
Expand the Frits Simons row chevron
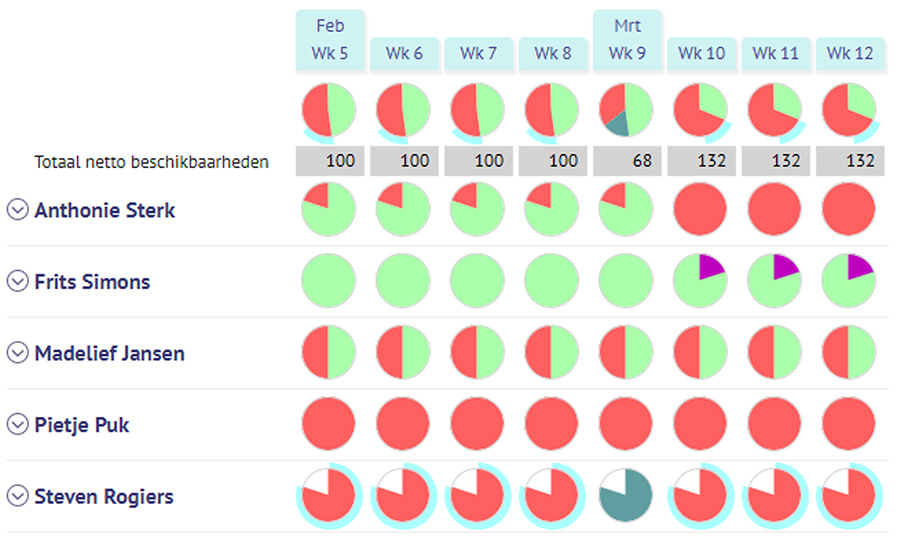click(17, 282)
